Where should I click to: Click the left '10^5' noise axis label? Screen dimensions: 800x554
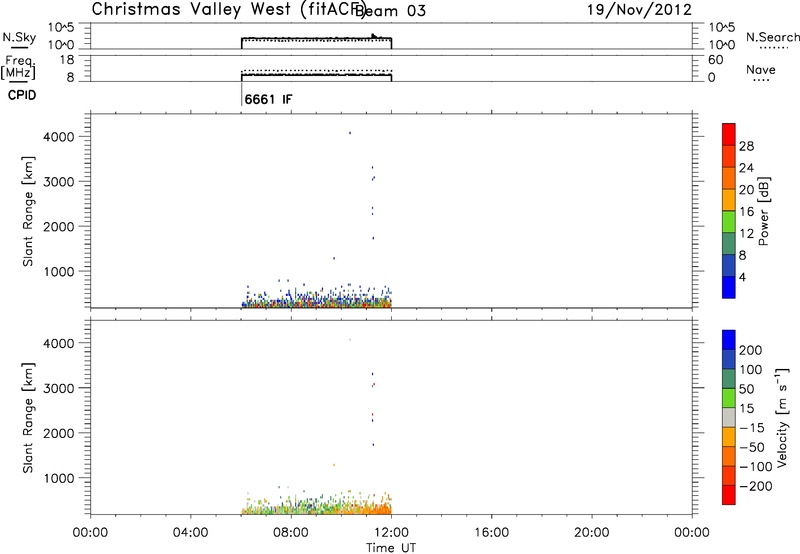tap(61, 28)
